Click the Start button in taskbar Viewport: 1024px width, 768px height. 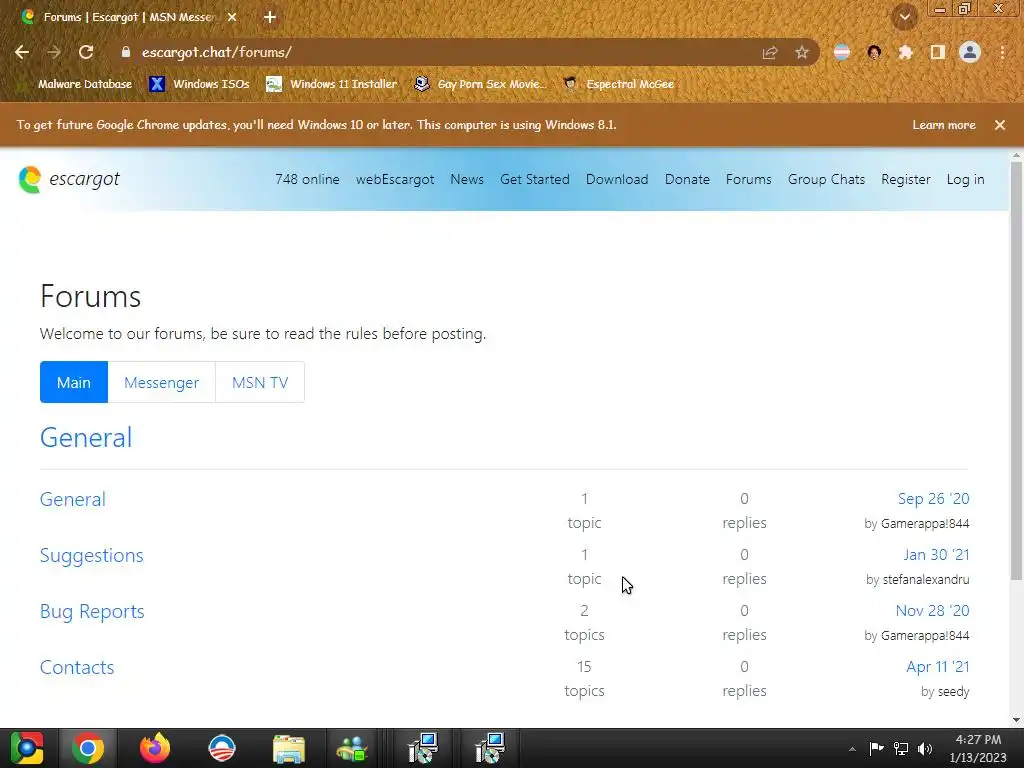[26, 748]
